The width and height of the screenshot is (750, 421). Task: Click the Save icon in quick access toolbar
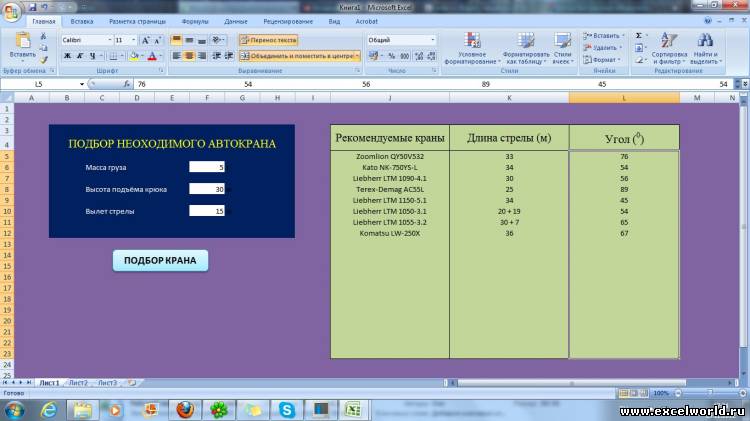[x=32, y=7]
